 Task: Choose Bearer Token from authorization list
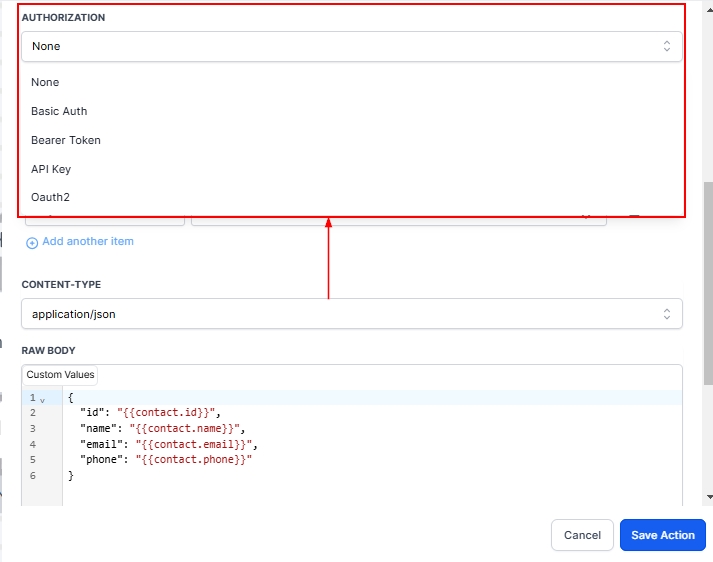pos(66,140)
